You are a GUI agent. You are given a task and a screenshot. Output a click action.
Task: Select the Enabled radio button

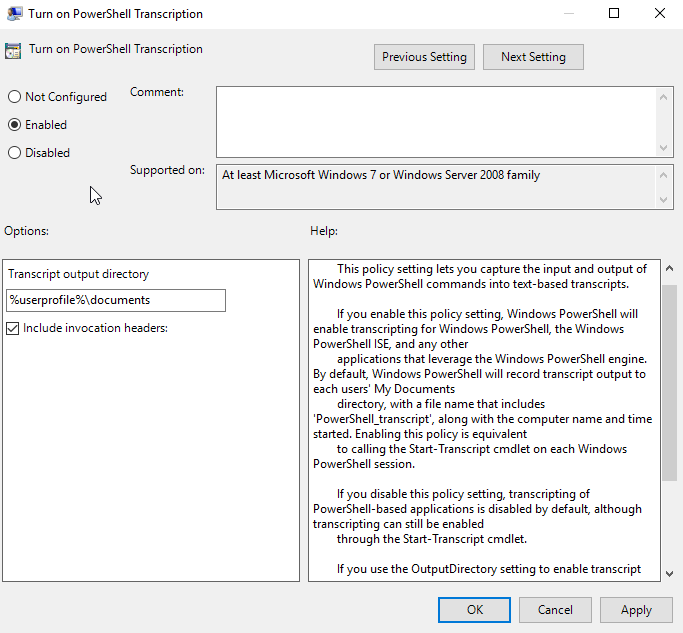[x=14, y=125]
